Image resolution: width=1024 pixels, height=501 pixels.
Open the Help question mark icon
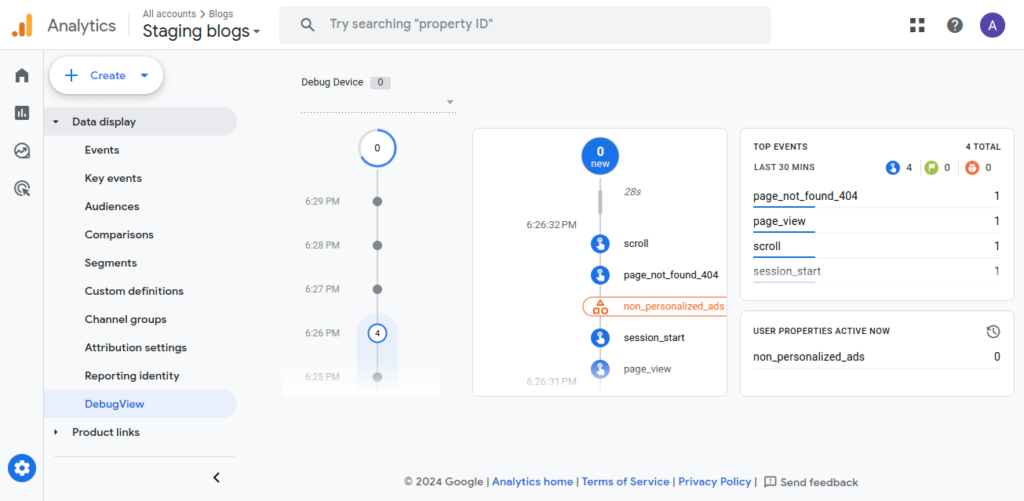(x=955, y=25)
